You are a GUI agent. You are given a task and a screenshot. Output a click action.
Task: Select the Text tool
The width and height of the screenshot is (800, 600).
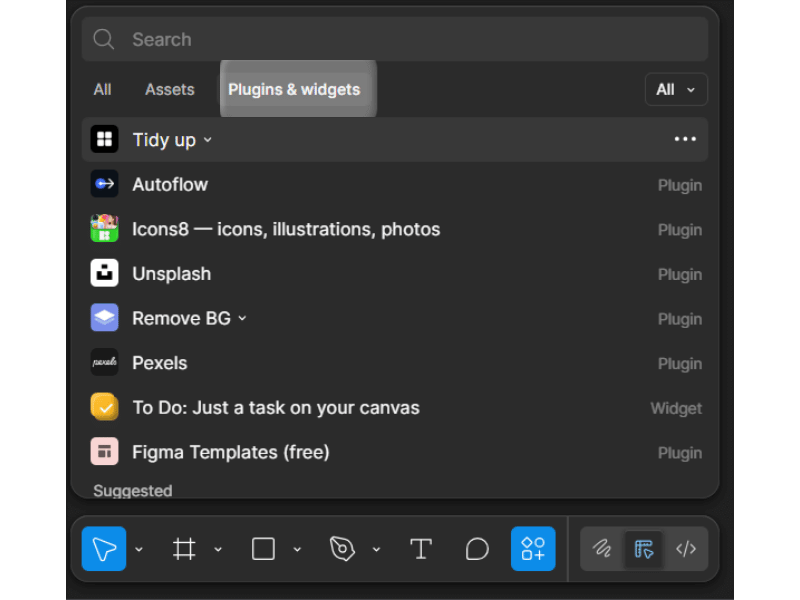pos(421,549)
